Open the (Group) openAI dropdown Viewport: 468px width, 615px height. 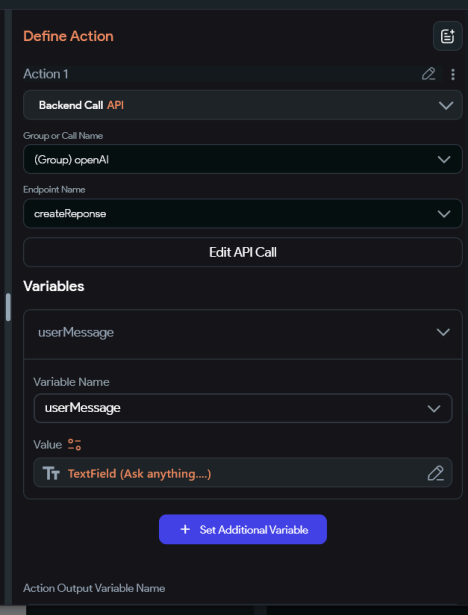coord(243,159)
